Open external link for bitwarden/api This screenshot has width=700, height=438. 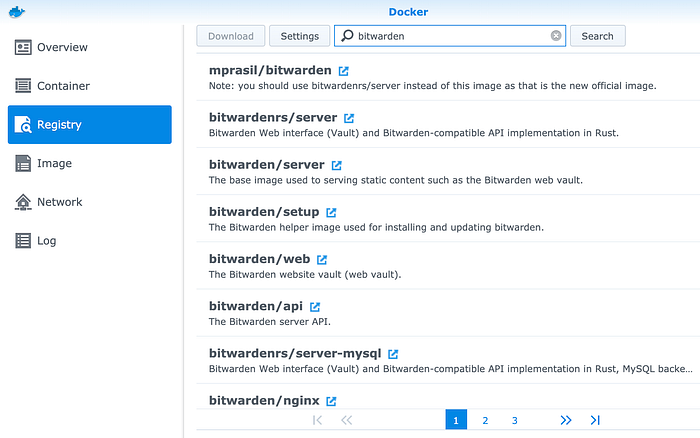coord(315,307)
